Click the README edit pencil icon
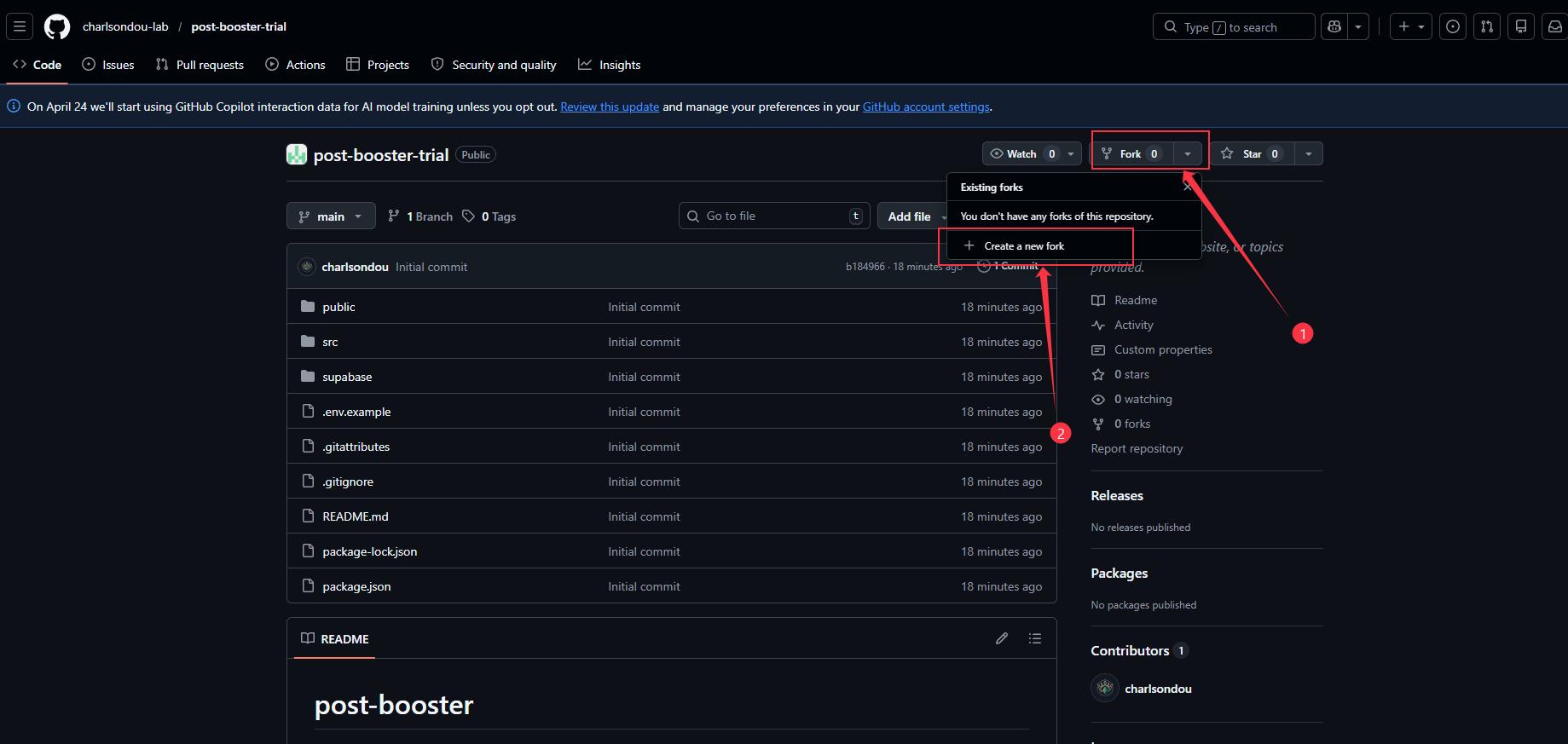Viewport: 1568px width, 744px height. [1002, 638]
